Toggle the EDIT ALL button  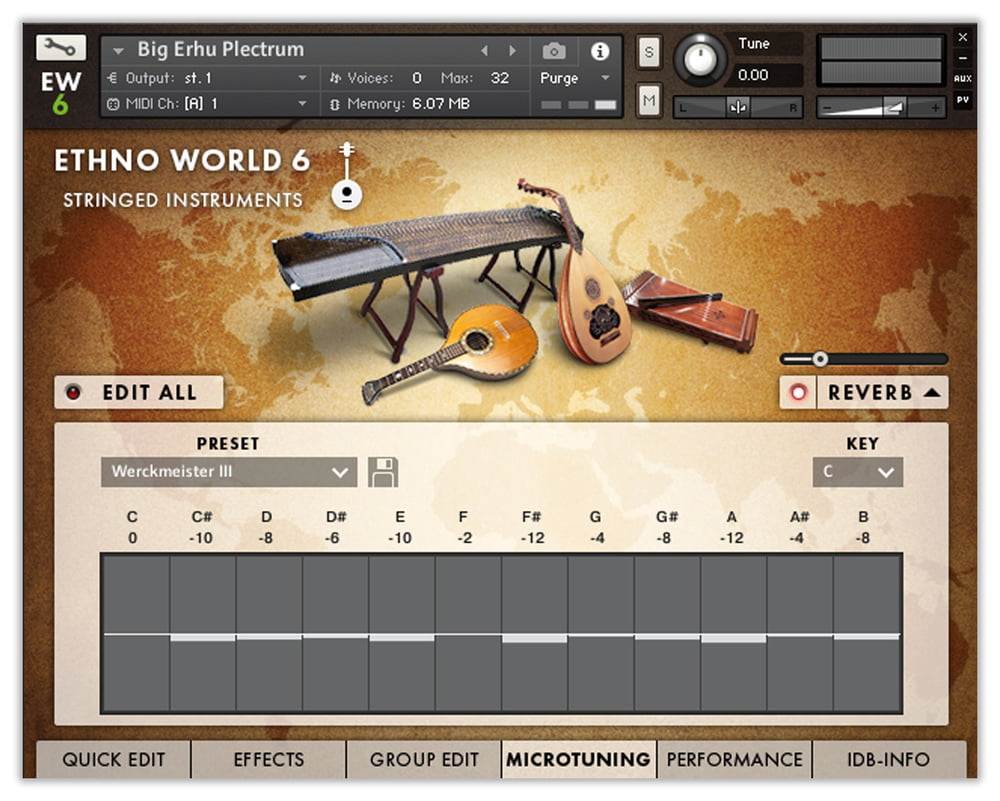tap(139, 392)
